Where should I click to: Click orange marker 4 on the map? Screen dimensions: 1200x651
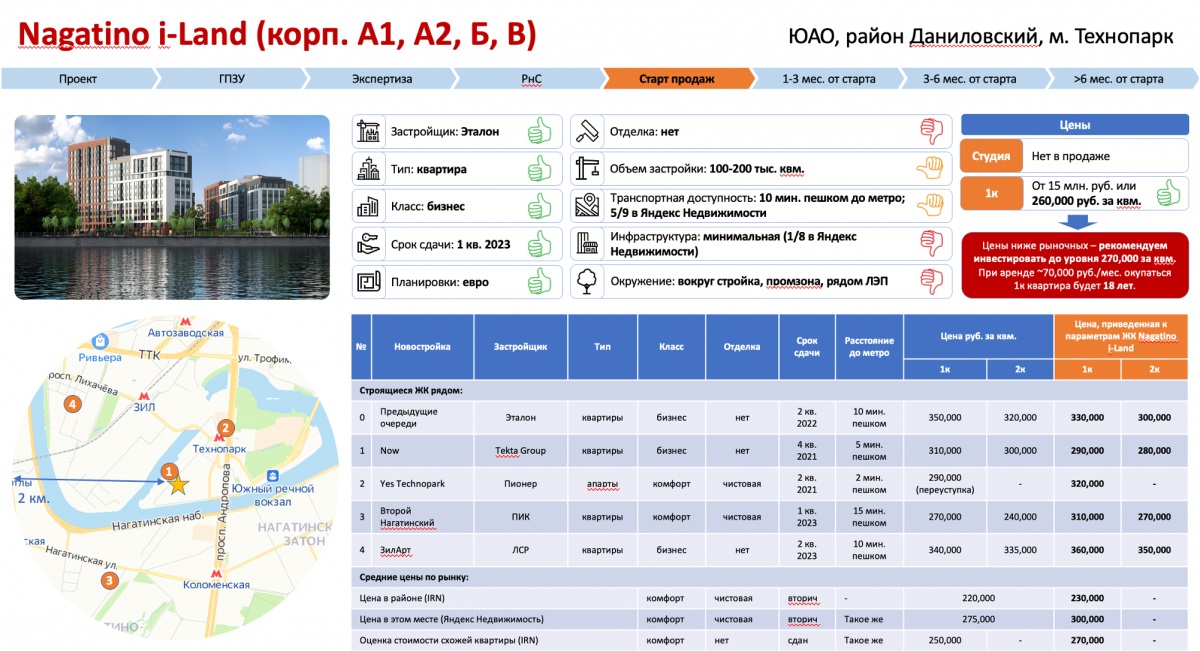pyautogui.click(x=71, y=404)
